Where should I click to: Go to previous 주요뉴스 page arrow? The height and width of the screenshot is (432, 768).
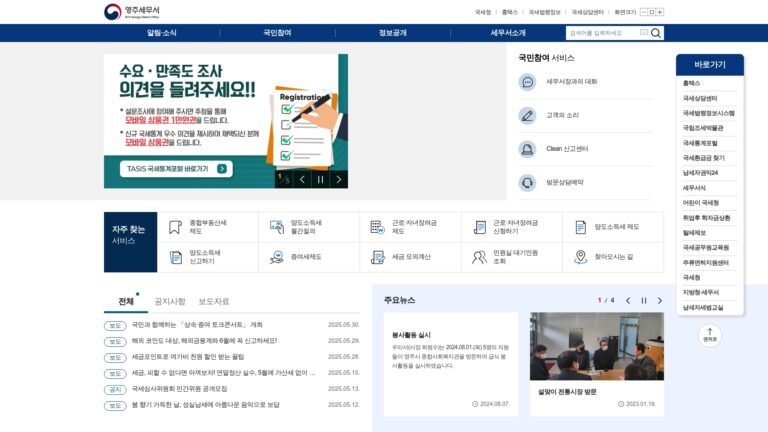628,301
